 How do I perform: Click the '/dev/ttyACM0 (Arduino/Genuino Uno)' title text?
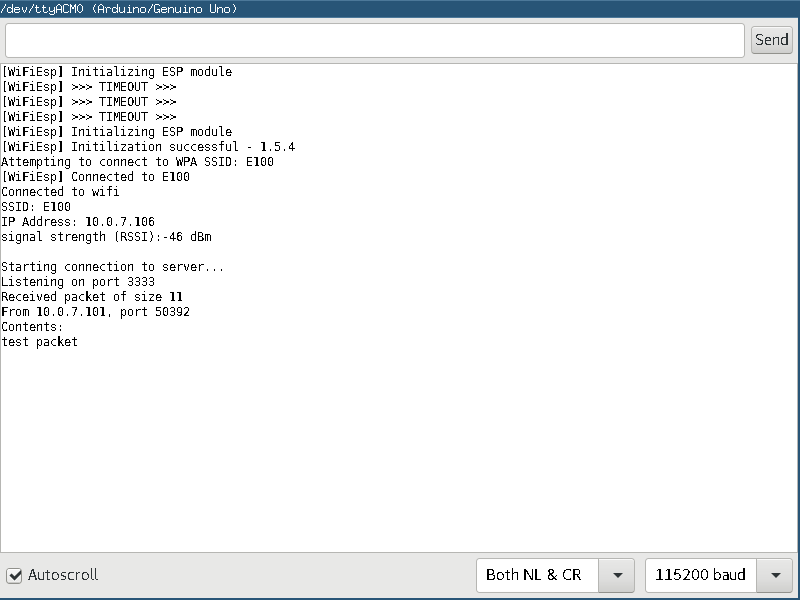point(119,9)
